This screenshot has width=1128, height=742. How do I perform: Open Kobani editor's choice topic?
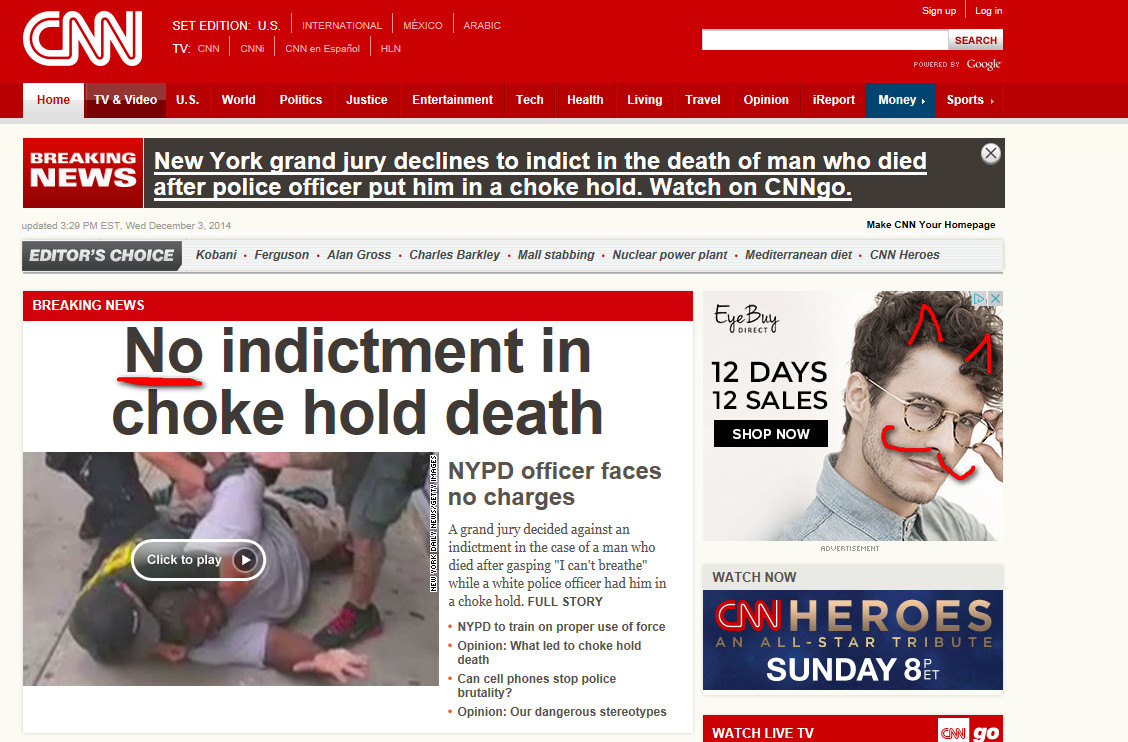pyautogui.click(x=216, y=255)
